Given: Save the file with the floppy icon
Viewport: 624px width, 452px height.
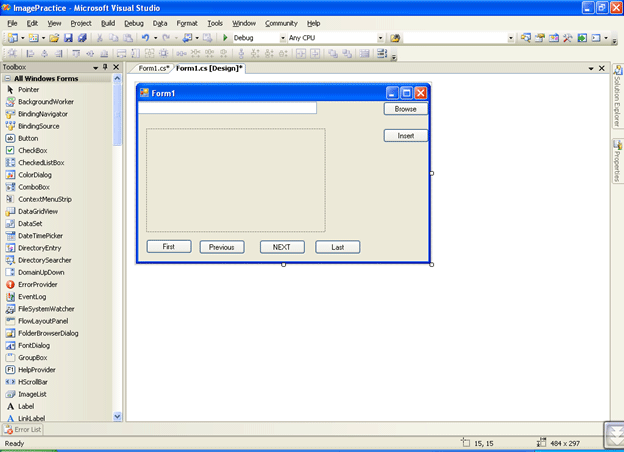Looking at the screenshot, I should (x=68, y=38).
